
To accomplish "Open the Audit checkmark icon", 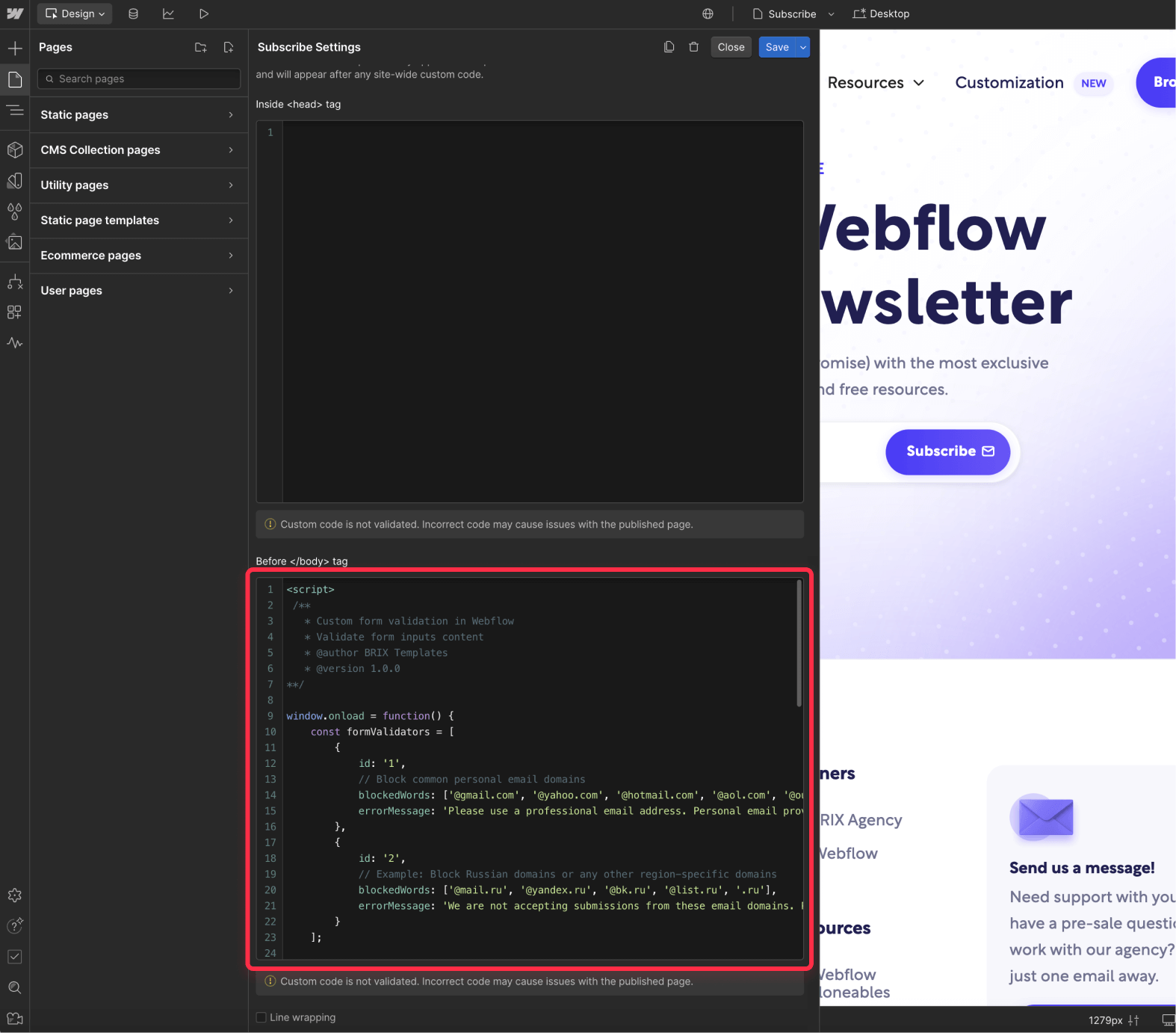I will (x=15, y=957).
